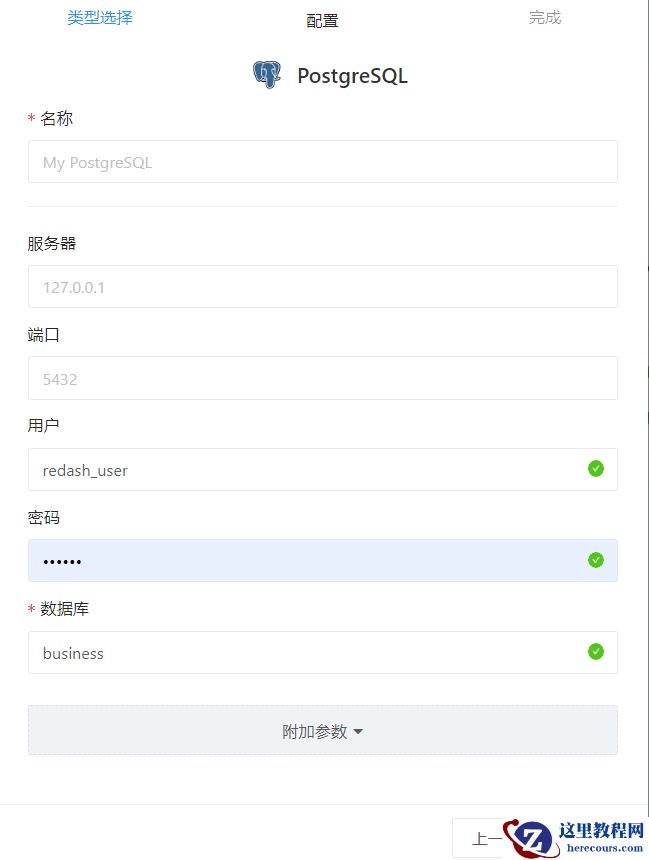Viewport: 649px width, 860px height.
Task: Click the 上一 button at the bottom
Action: (x=487, y=839)
